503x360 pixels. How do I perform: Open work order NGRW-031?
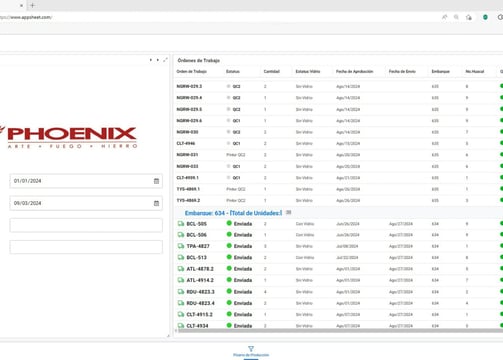[187, 155]
